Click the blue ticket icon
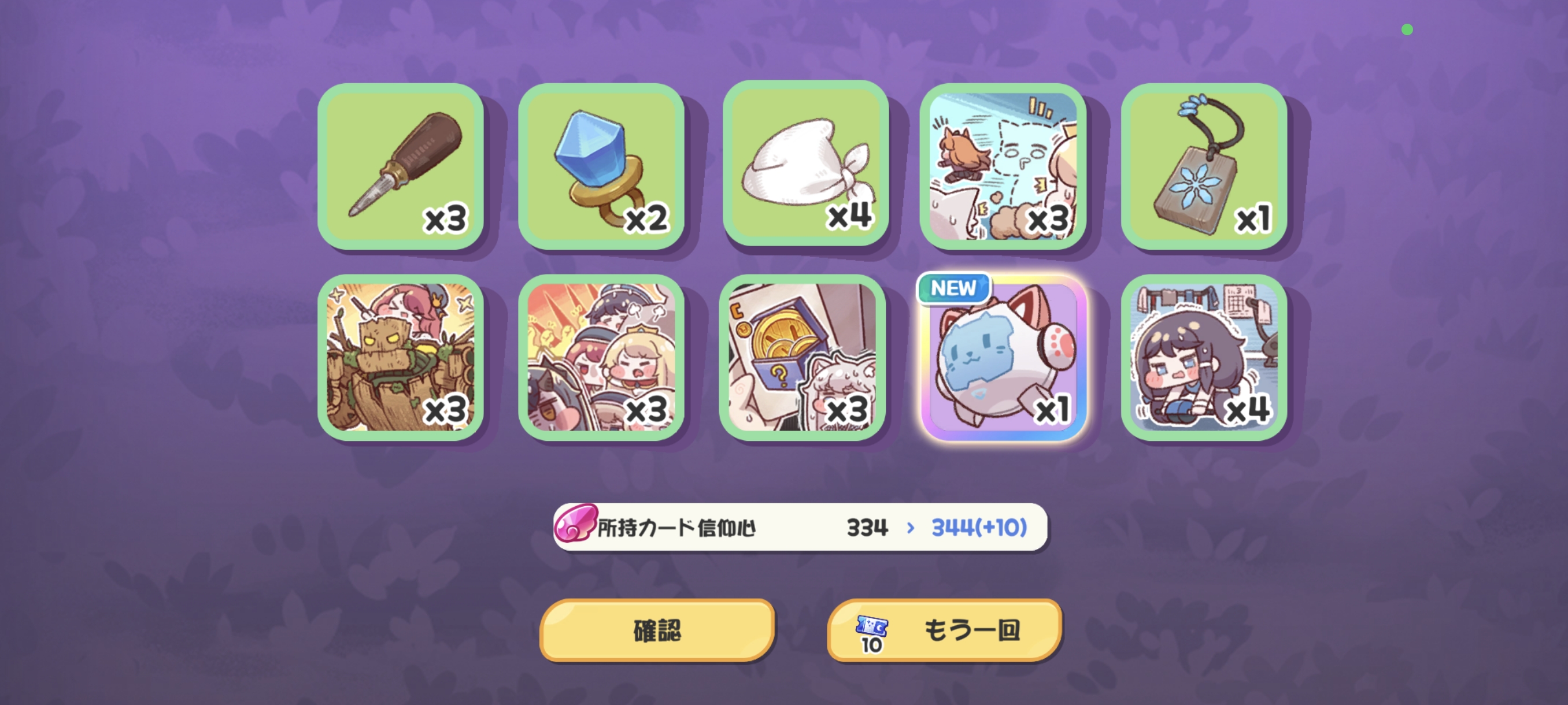 872,625
